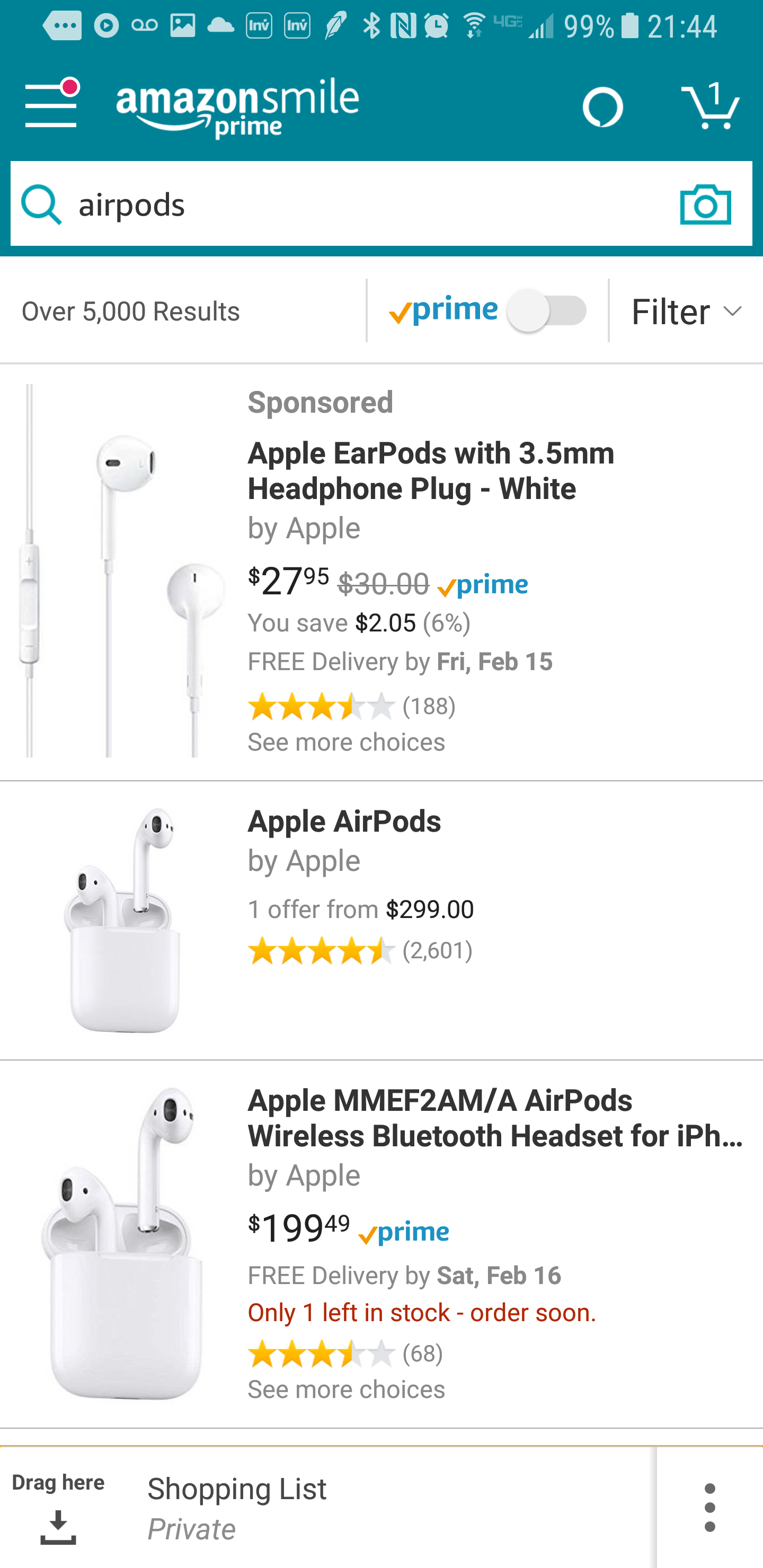Start a camera product search
This screenshot has width=763, height=1568.
[705, 204]
